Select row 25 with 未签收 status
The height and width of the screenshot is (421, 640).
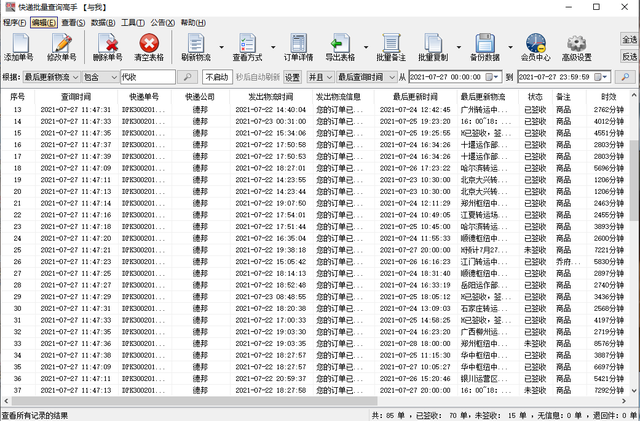click(x=315, y=250)
